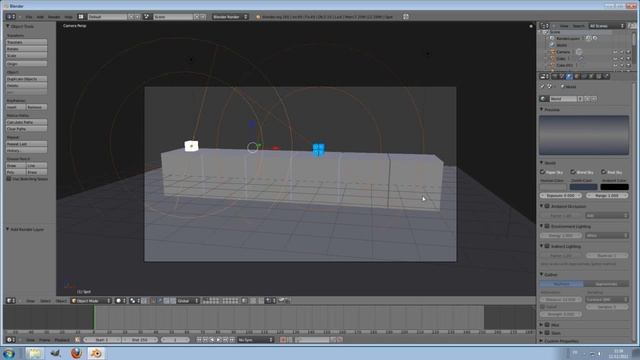Click Translate button in Object Tools
Viewport: 640px width, 360px height.
click(x=26, y=42)
